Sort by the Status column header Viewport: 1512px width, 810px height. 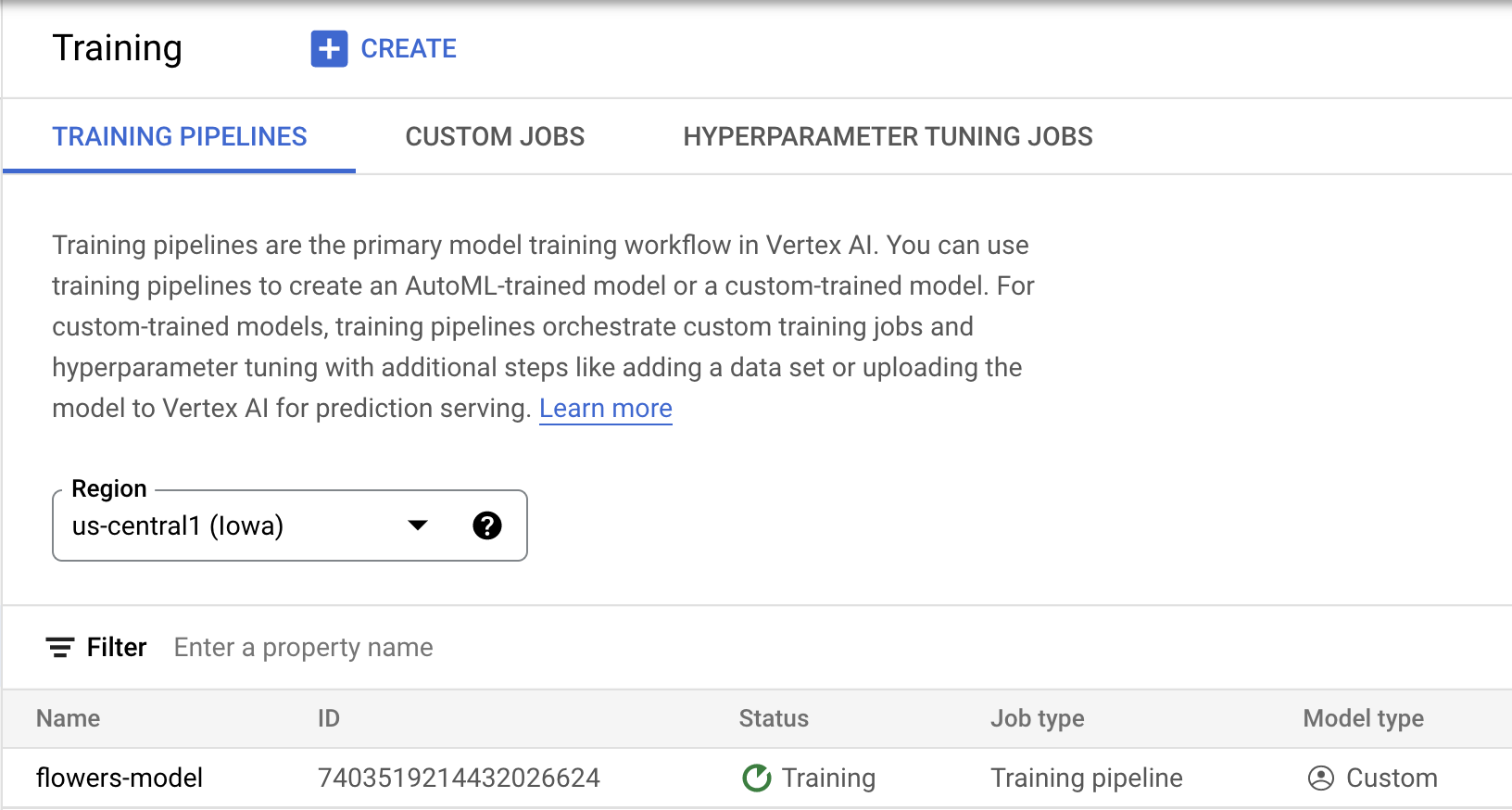tap(774, 718)
